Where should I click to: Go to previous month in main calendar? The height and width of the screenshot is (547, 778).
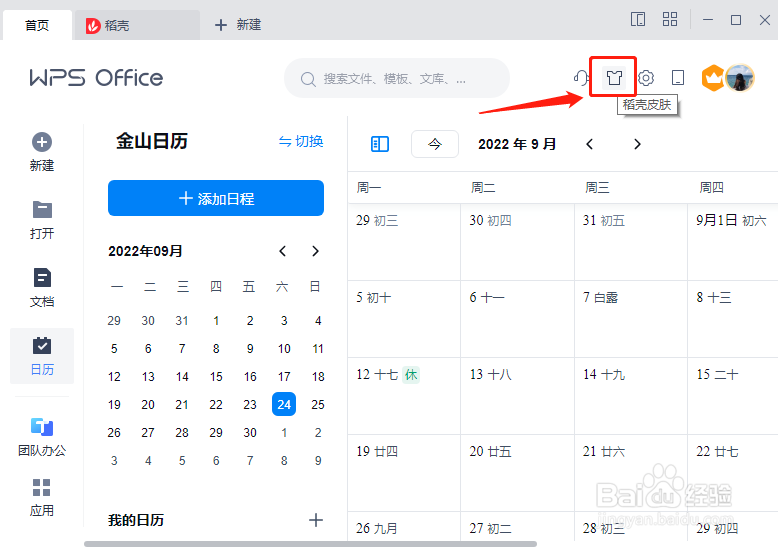click(589, 144)
